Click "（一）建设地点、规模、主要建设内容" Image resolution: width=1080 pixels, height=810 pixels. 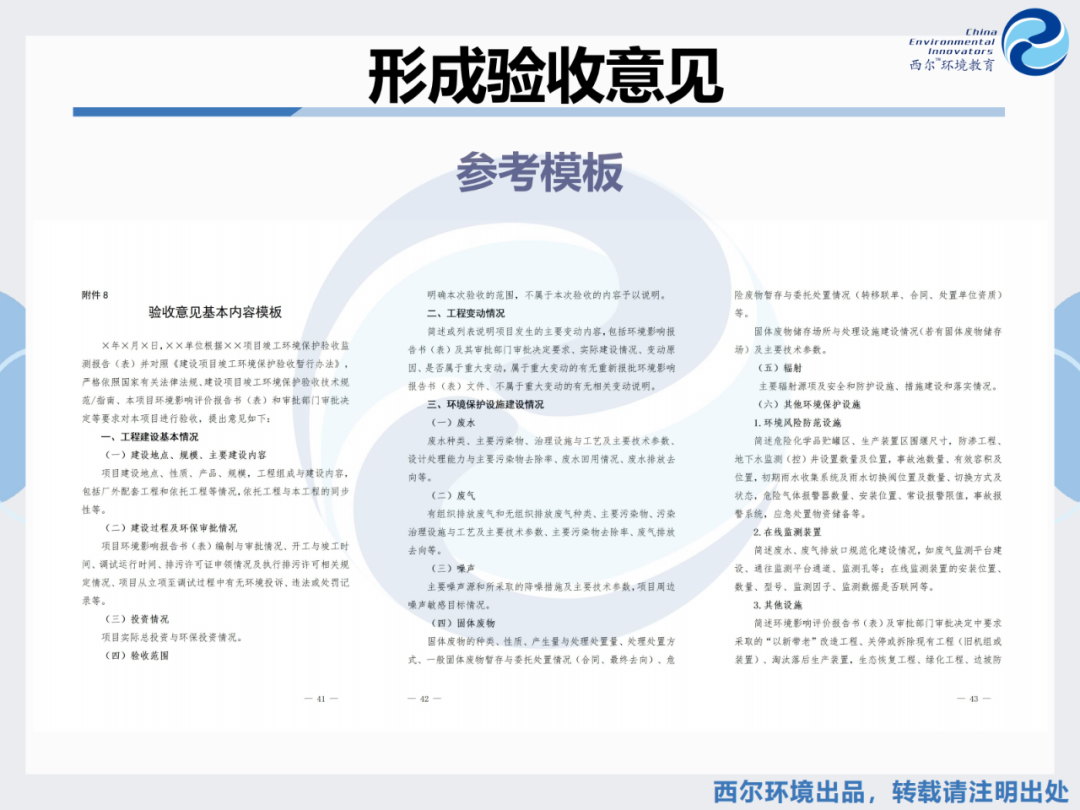coord(185,455)
